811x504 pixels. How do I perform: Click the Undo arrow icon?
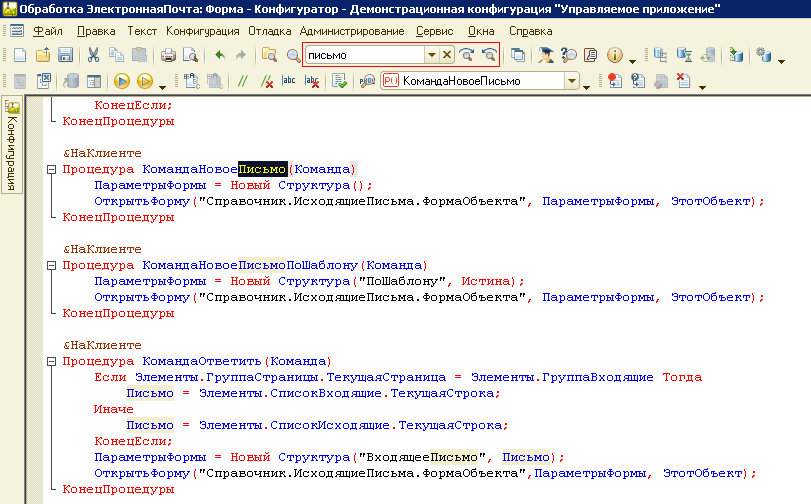click(220, 55)
